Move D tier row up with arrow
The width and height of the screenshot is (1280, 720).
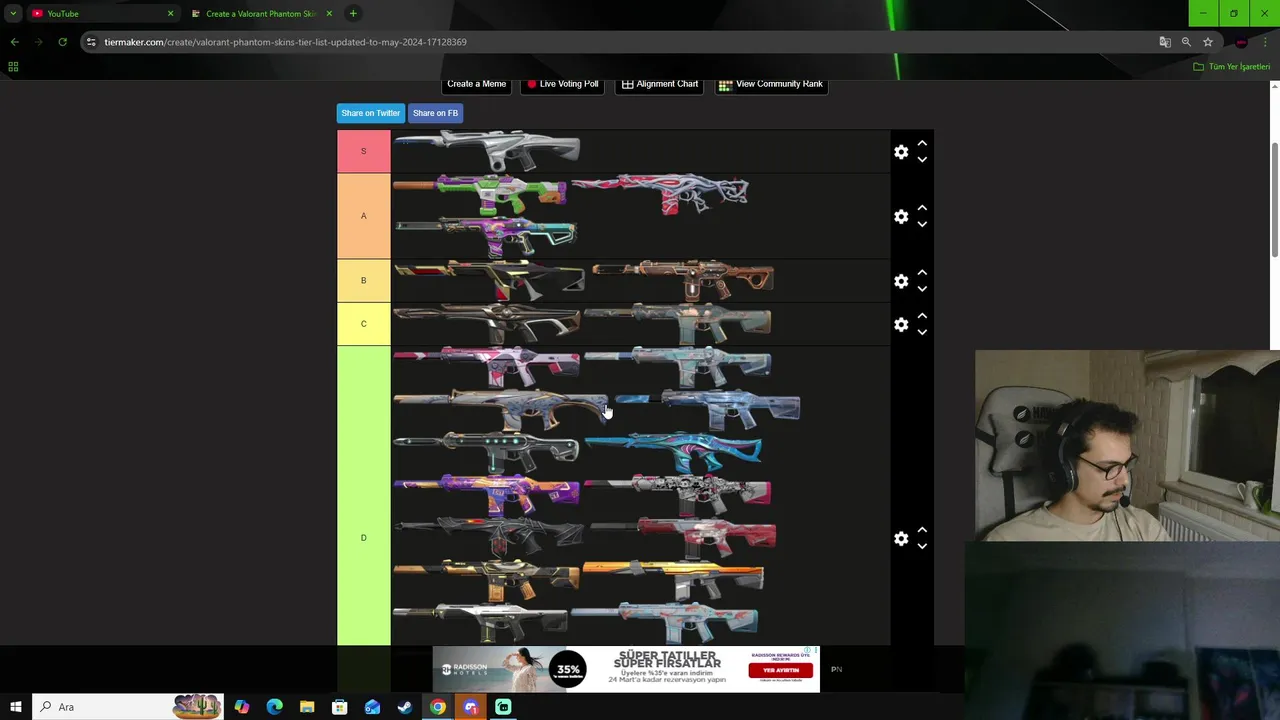[x=922, y=531]
